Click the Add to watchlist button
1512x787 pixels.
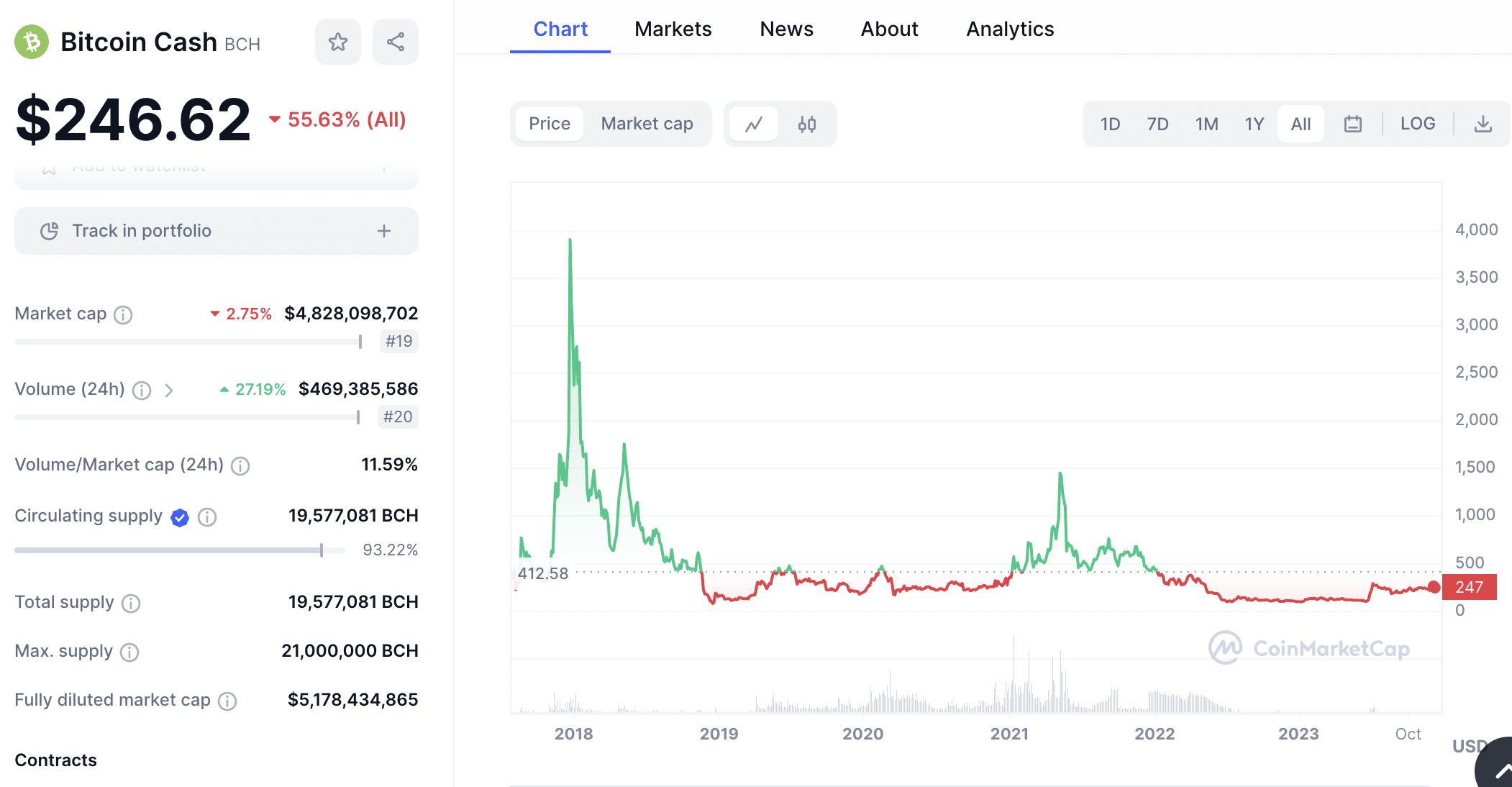coord(216,168)
